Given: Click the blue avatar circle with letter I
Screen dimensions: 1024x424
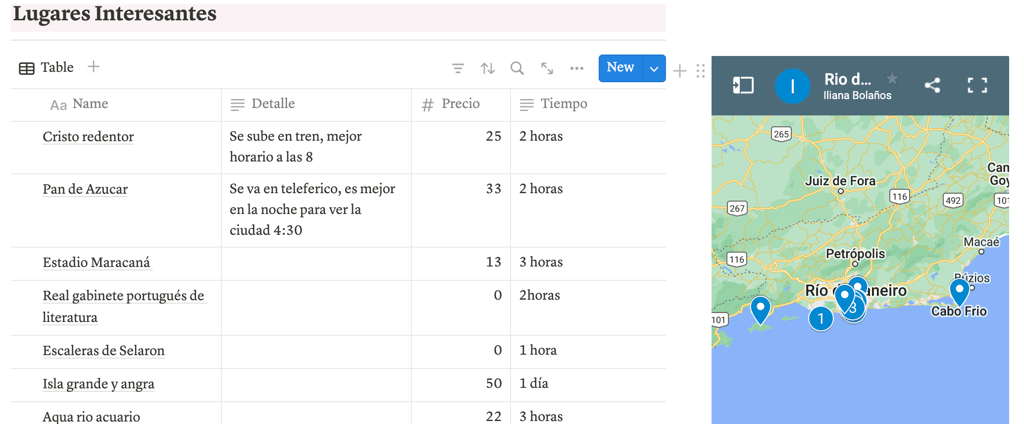Looking at the screenshot, I should point(792,86).
